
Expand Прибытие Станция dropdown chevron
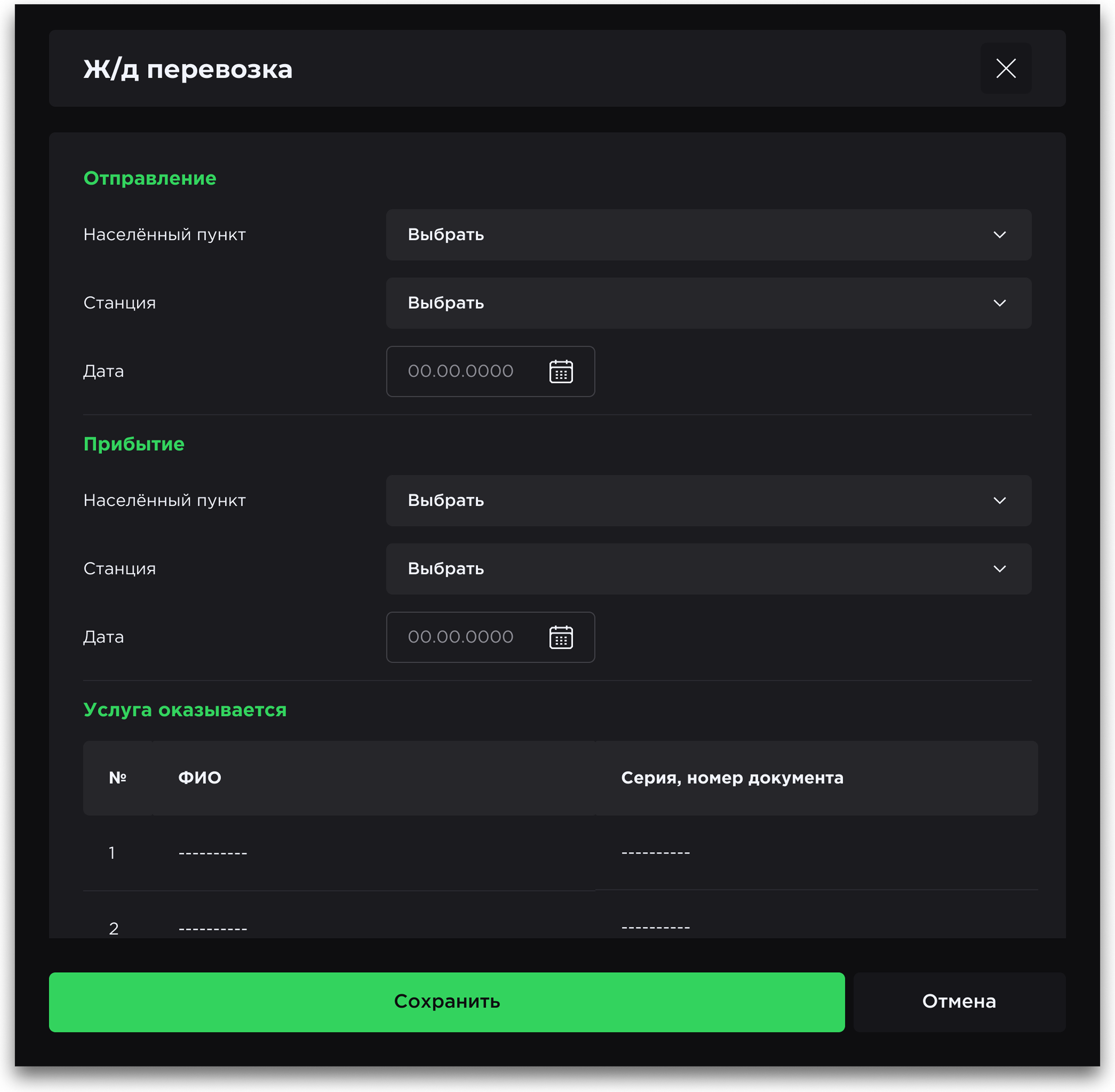click(999, 568)
